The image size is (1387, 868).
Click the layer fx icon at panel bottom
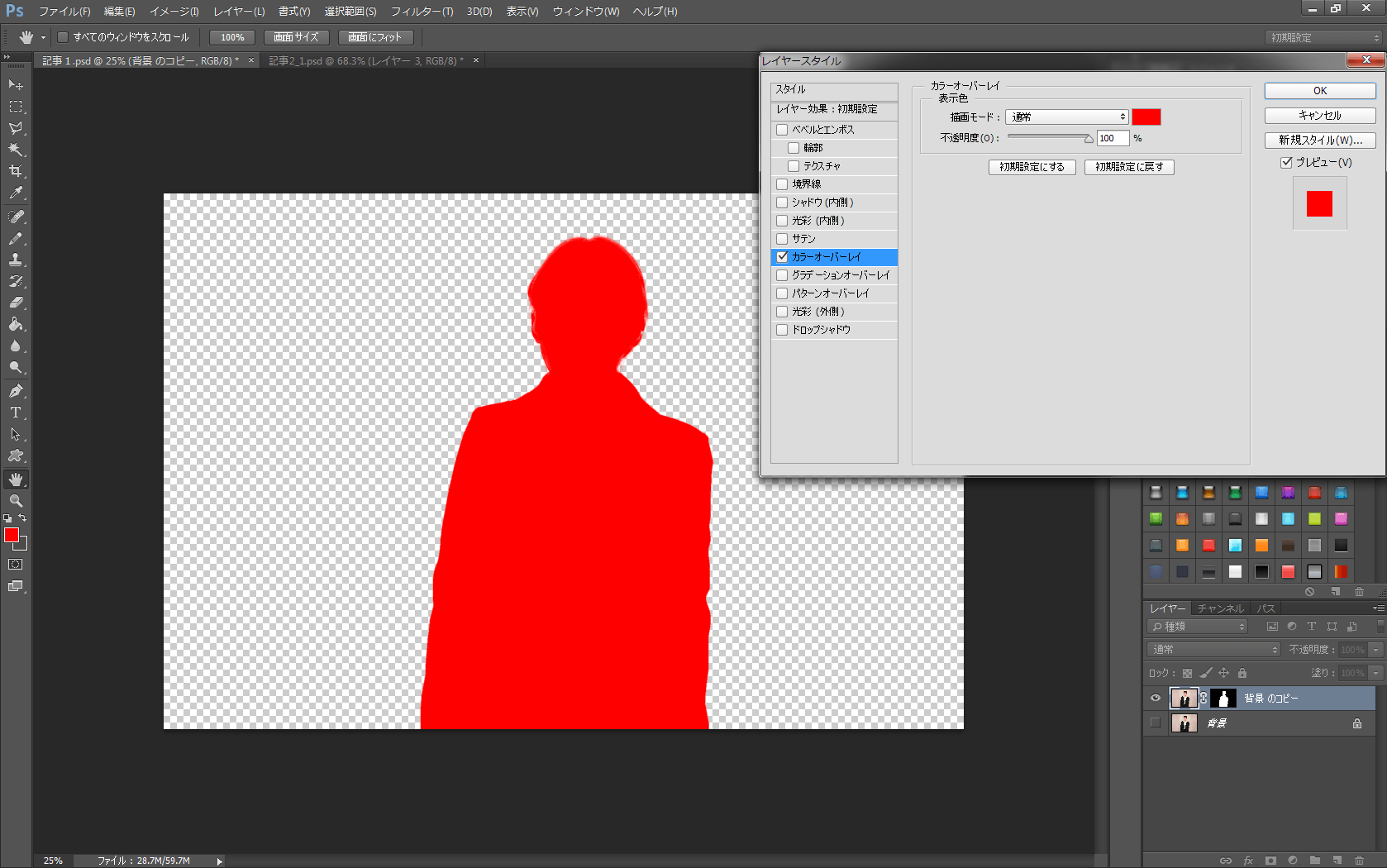pos(1248,861)
